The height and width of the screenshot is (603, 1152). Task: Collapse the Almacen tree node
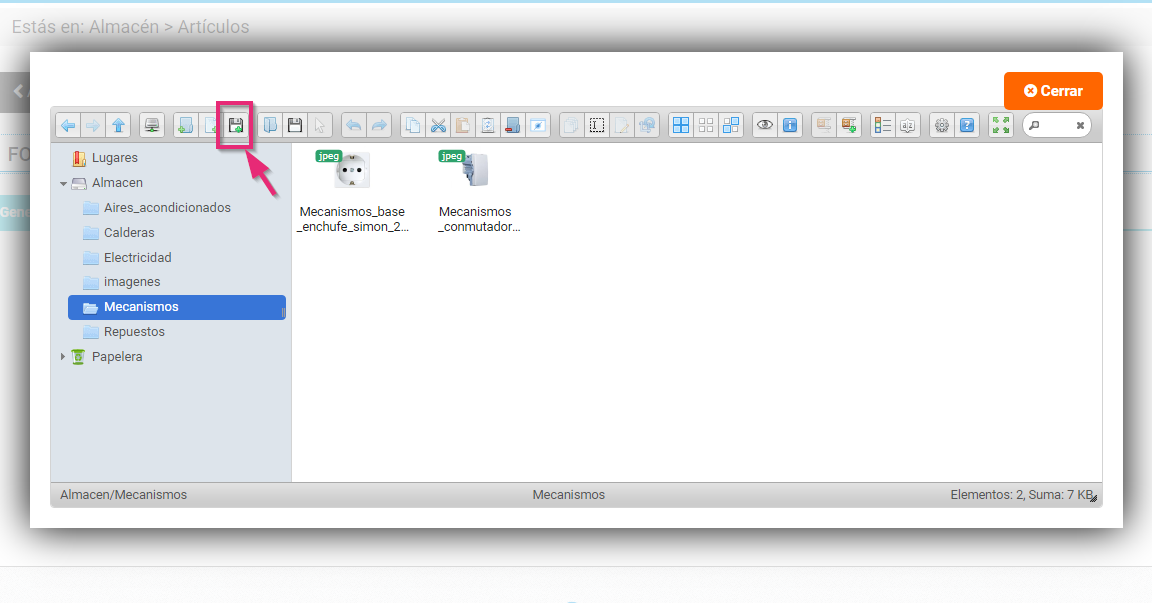[63, 182]
